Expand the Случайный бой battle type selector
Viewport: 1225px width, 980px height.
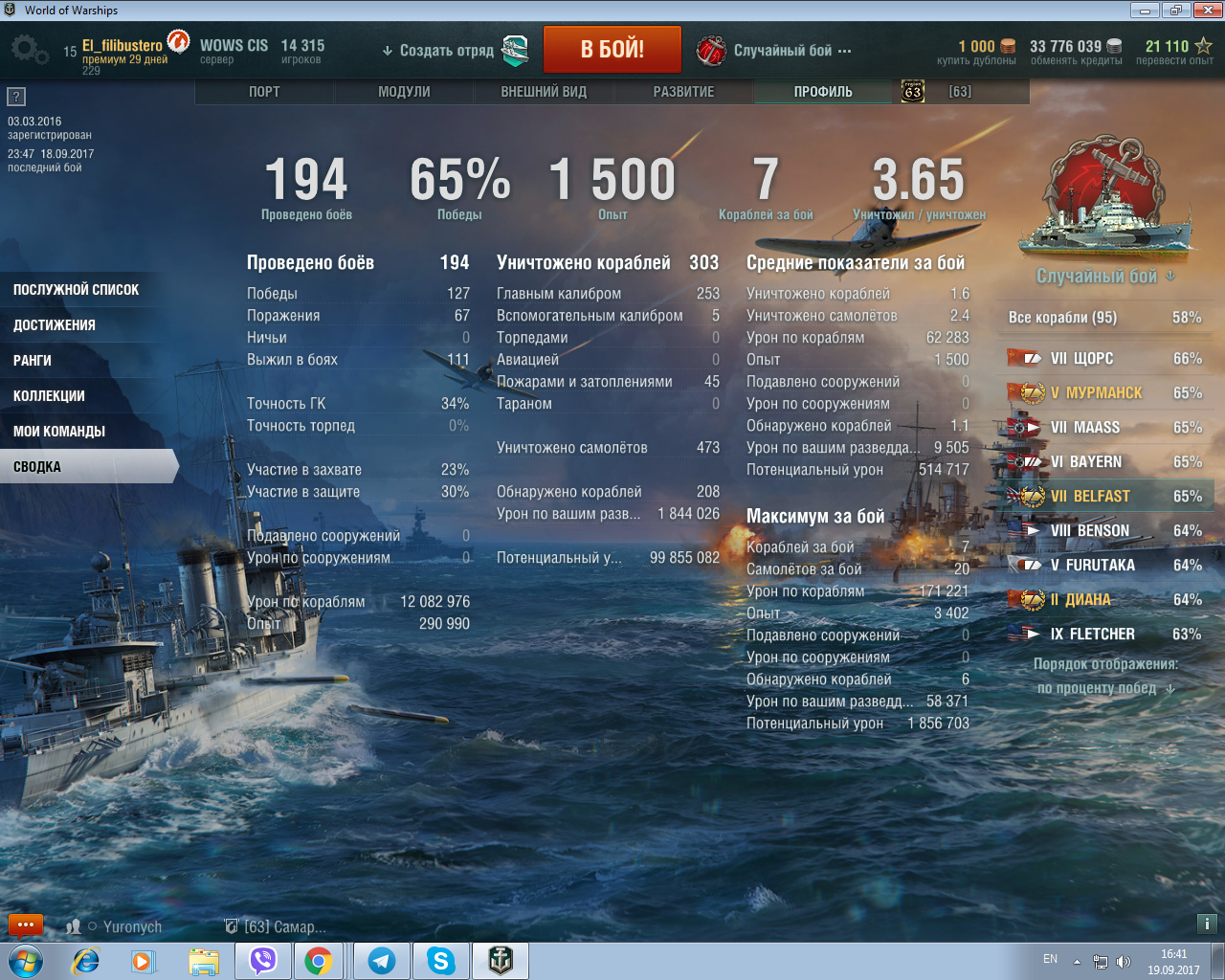tap(773, 51)
